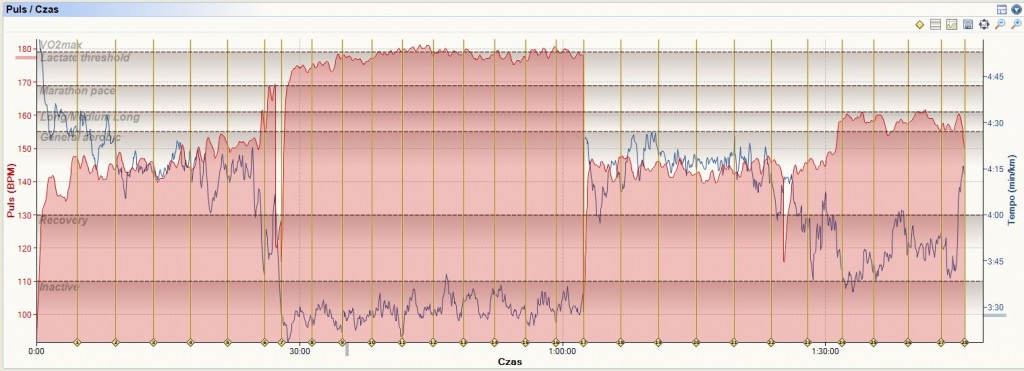Click the 0:00 time axis label

click(x=37, y=351)
